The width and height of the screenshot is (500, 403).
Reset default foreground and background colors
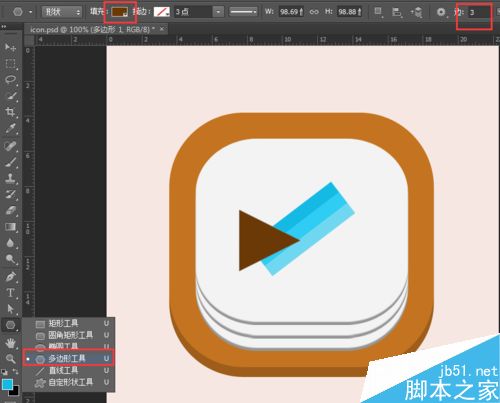4,372
